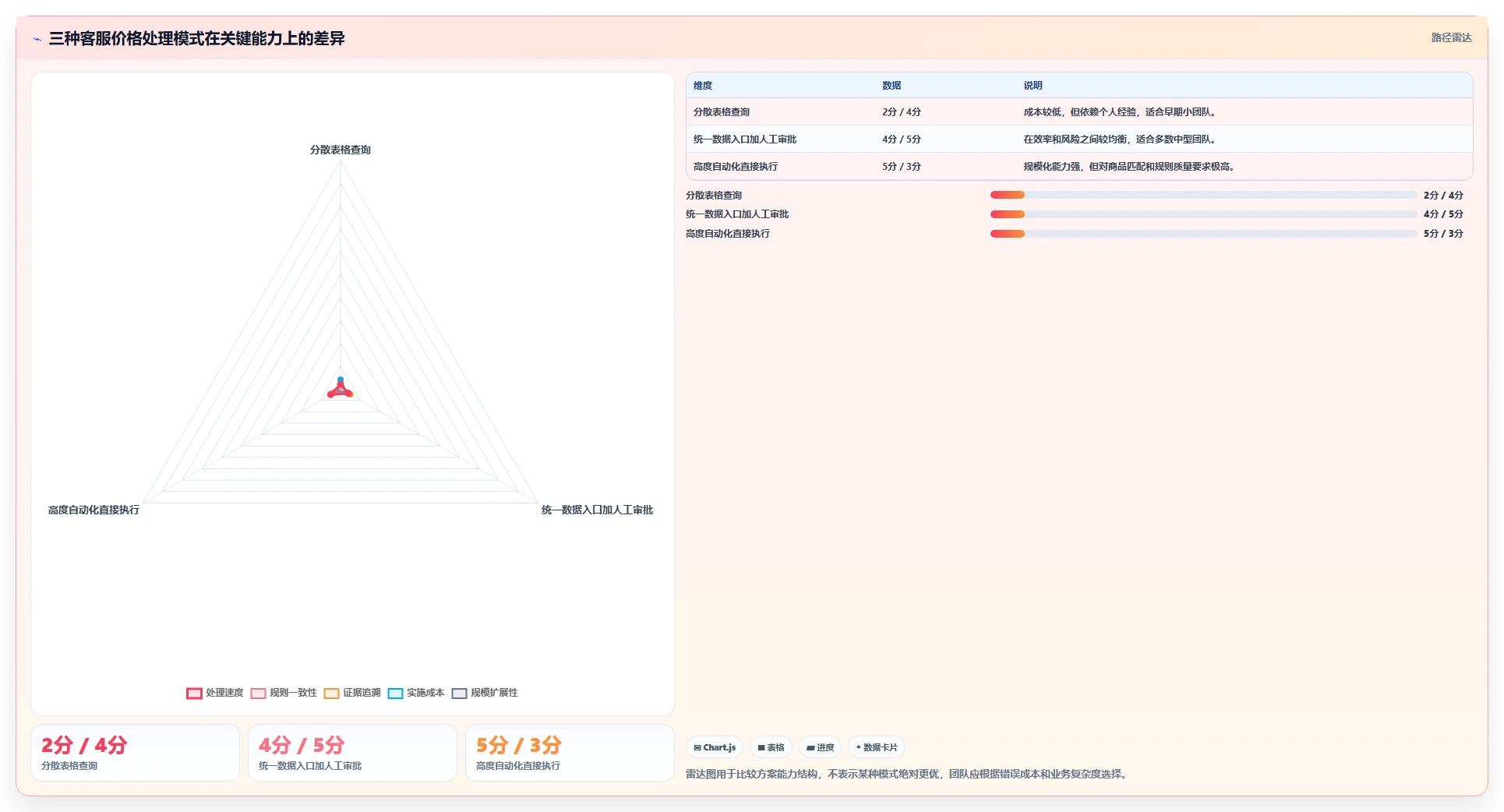This screenshot has width=1504, height=812.
Task: Click the footnote text about 雷达图
Action: pyautogui.click(x=908, y=774)
